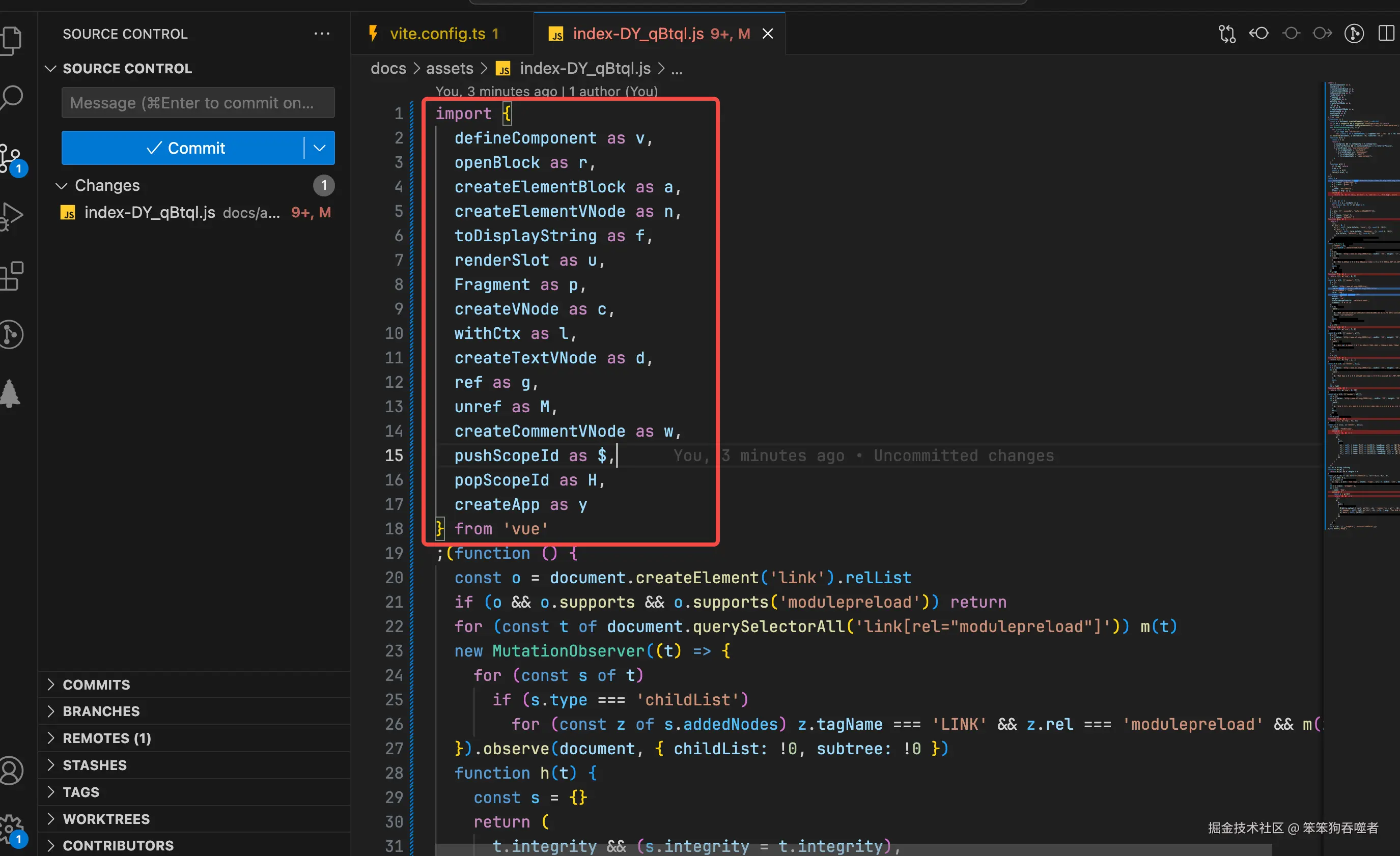
Task: Open the Extensions view icon
Action: [x=11, y=277]
